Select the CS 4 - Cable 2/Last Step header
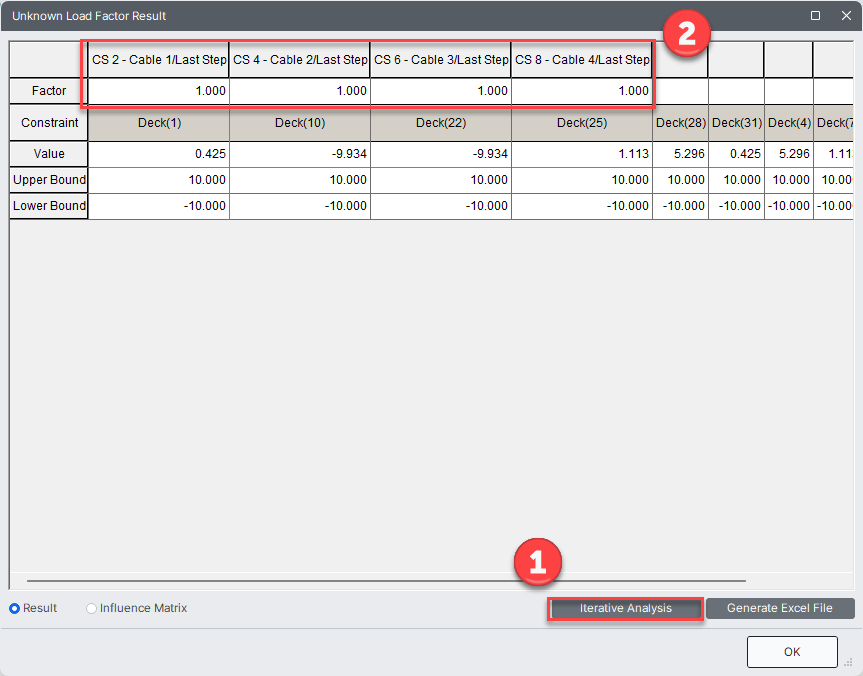This screenshot has height=676, width=863. (300, 60)
